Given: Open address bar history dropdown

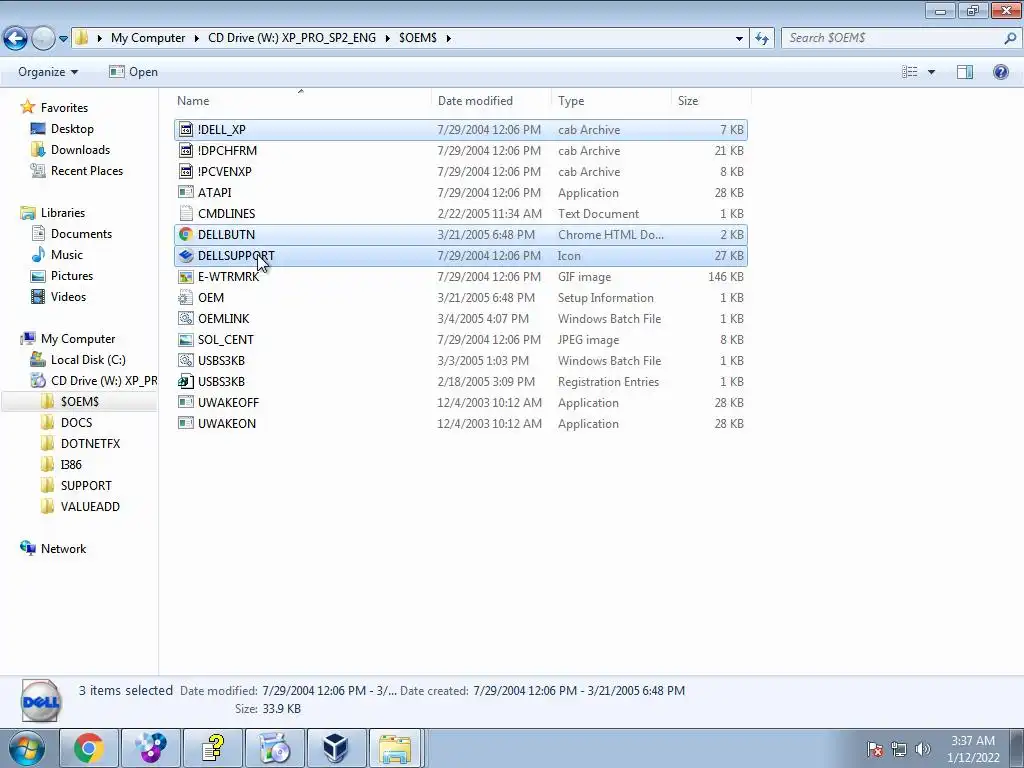Looking at the screenshot, I should (739, 39).
